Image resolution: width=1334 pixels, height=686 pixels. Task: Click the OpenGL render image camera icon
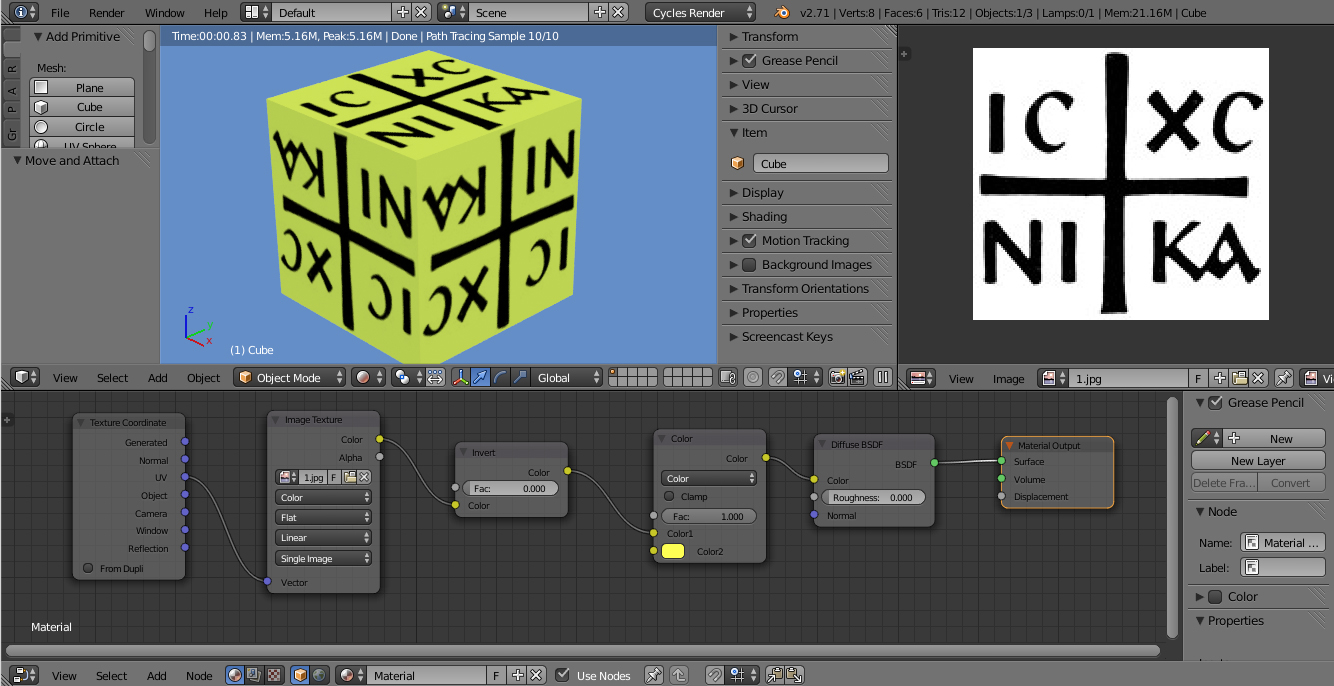[x=837, y=377]
